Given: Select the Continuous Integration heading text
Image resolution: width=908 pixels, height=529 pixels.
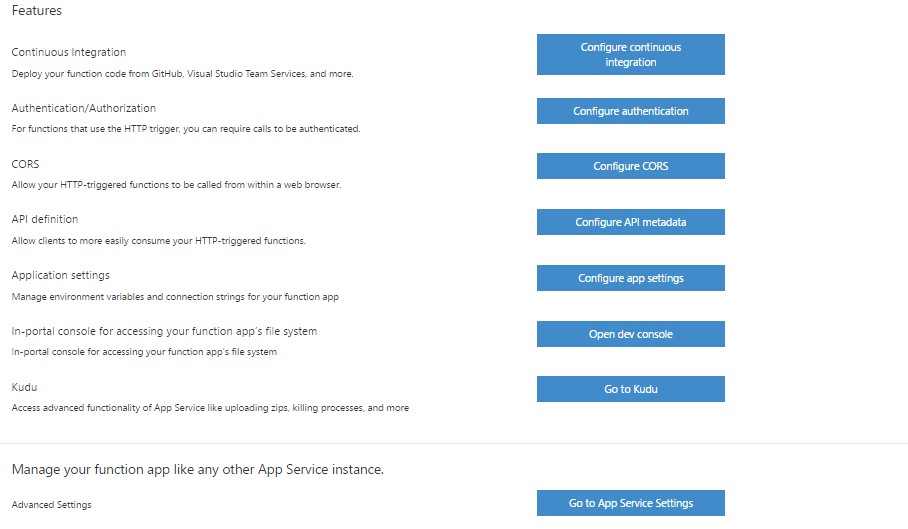Looking at the screenshot, I should (69, 52).
